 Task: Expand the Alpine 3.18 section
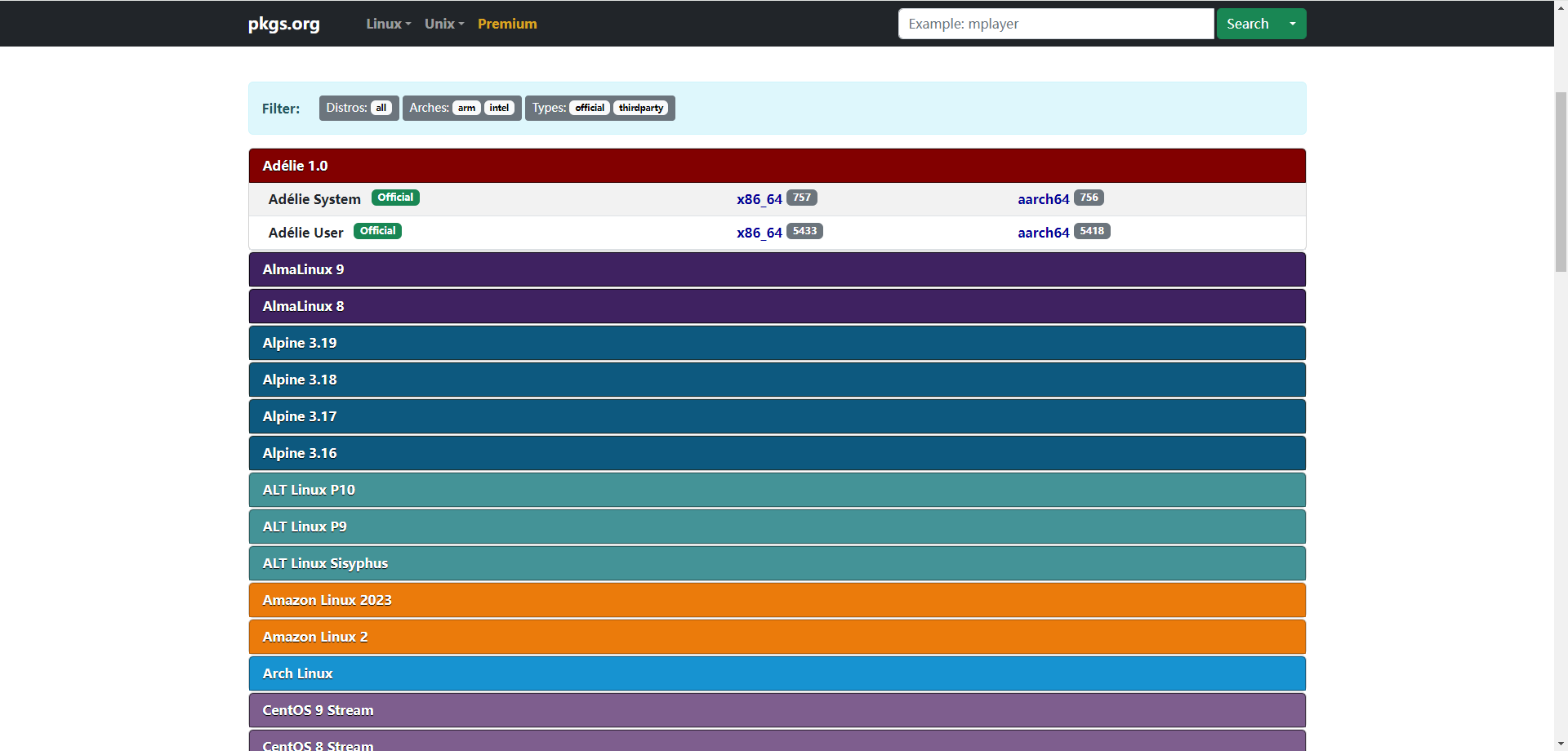[777, 380]
